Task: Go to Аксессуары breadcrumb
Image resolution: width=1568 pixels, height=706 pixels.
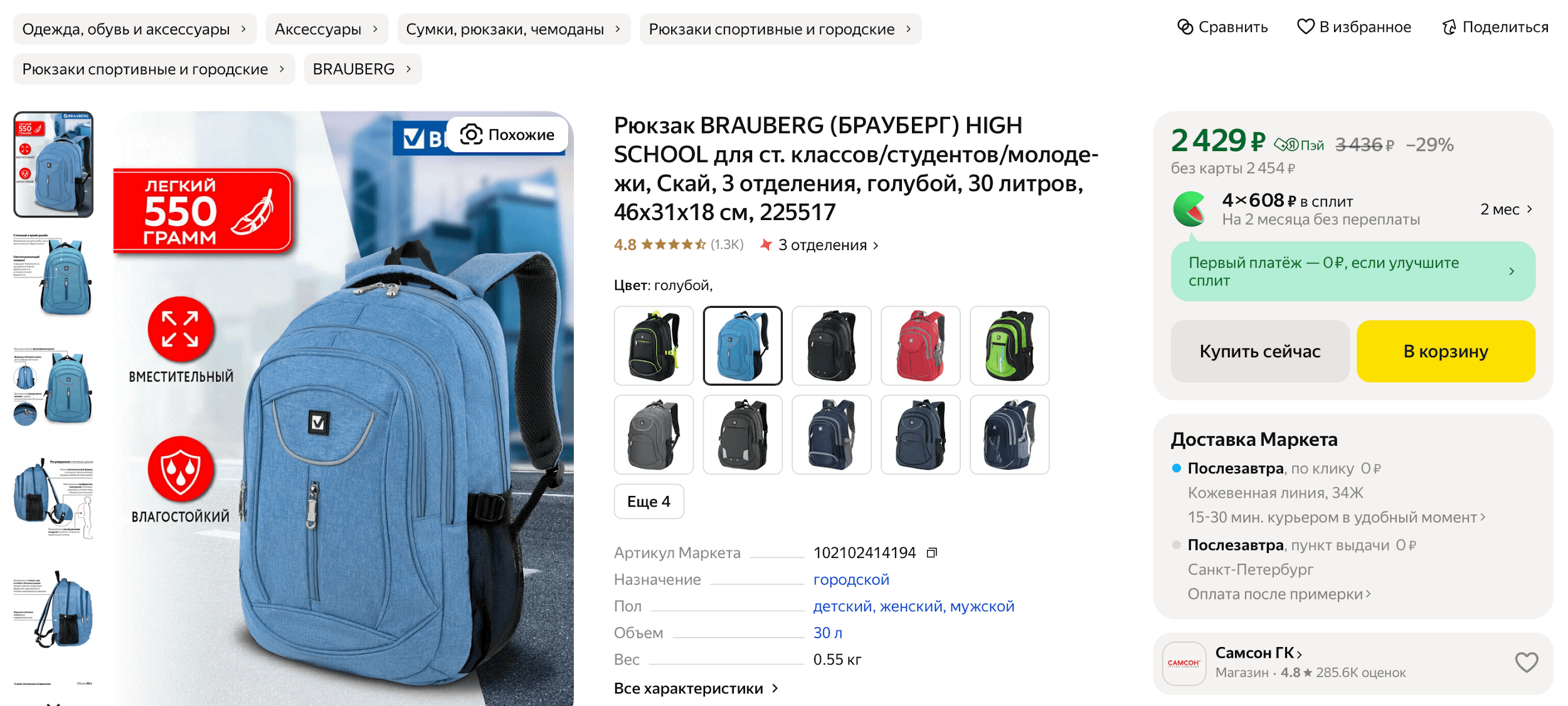Action: (327, 29)
